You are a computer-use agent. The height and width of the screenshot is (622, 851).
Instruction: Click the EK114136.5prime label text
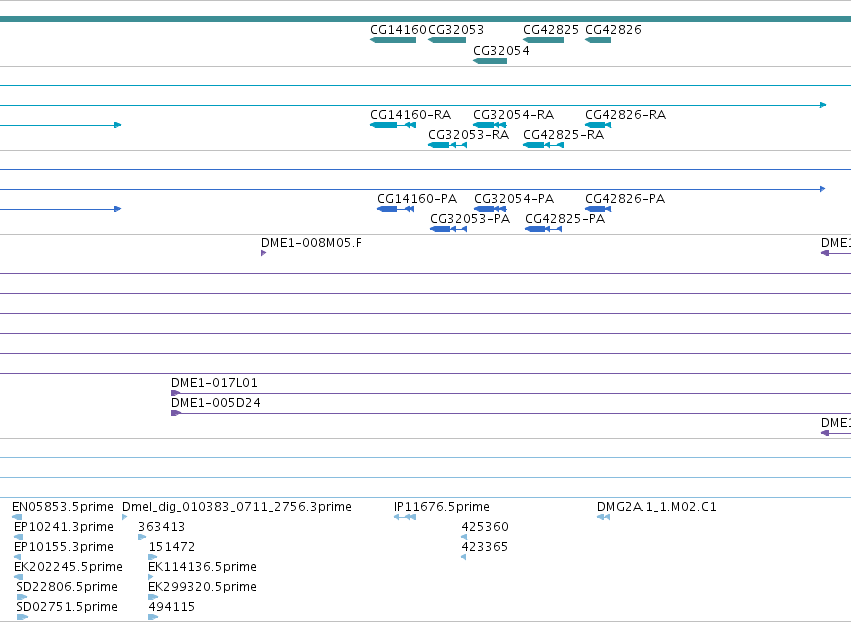(202, 567)
